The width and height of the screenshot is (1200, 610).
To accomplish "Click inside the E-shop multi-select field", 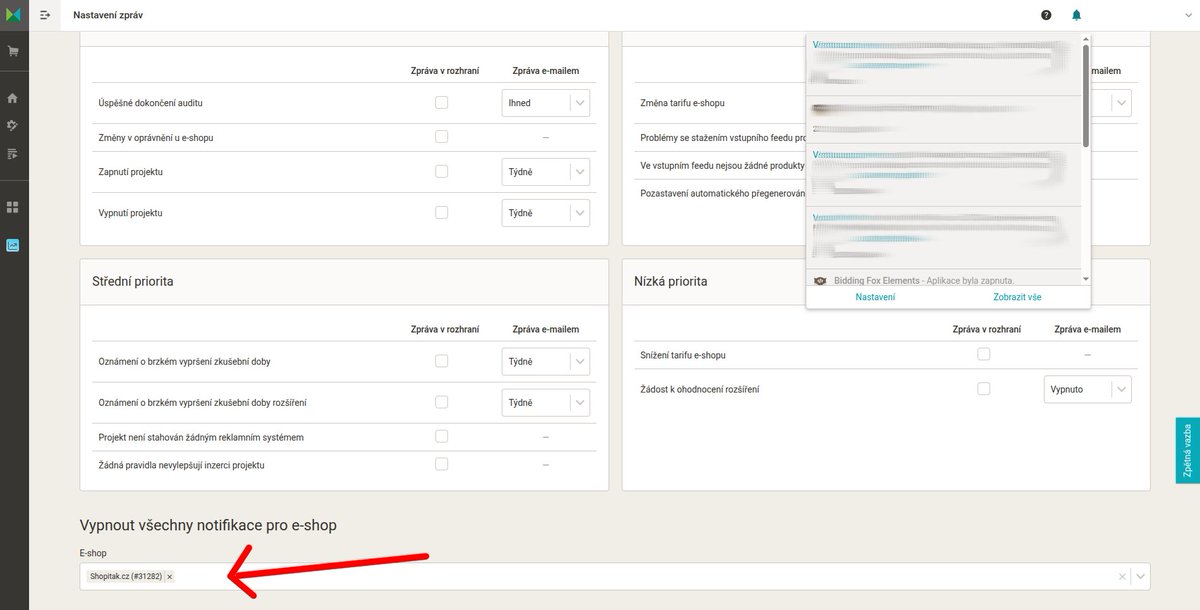I will [x=614, y=577].
